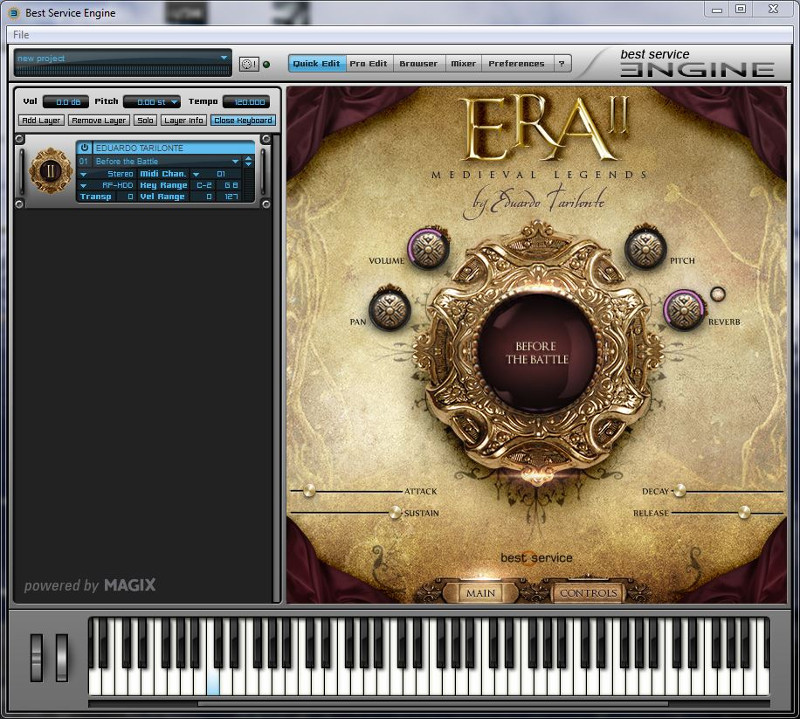Click the Transp value field showing 0
This screenshot has height=719, width=800.
pyautogui.click(x=125, y=196)
